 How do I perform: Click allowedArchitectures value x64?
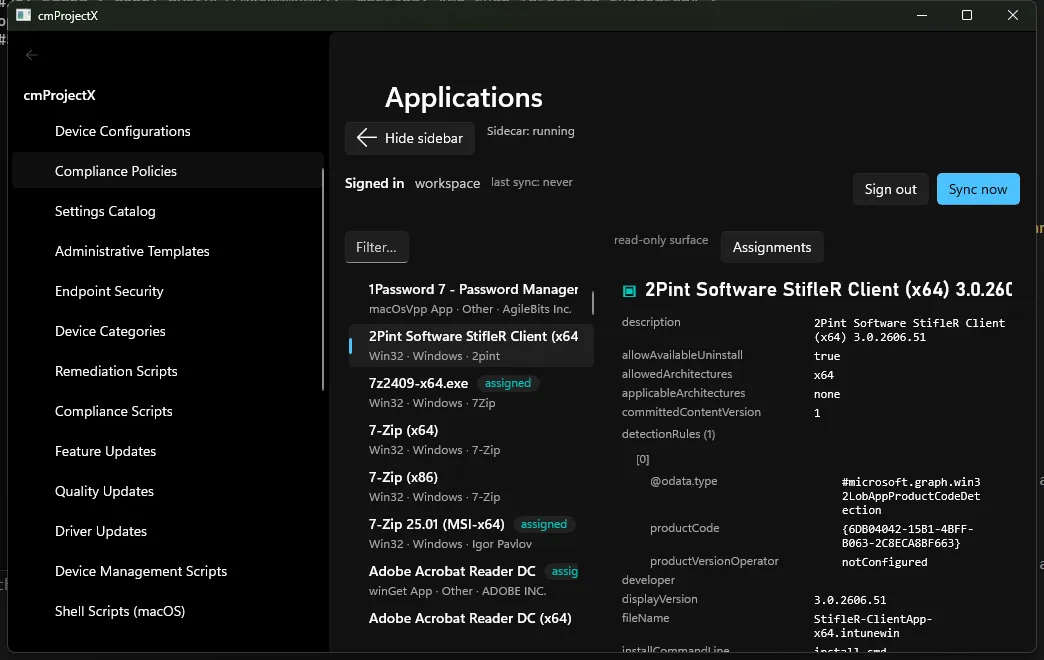coord(824,375)
